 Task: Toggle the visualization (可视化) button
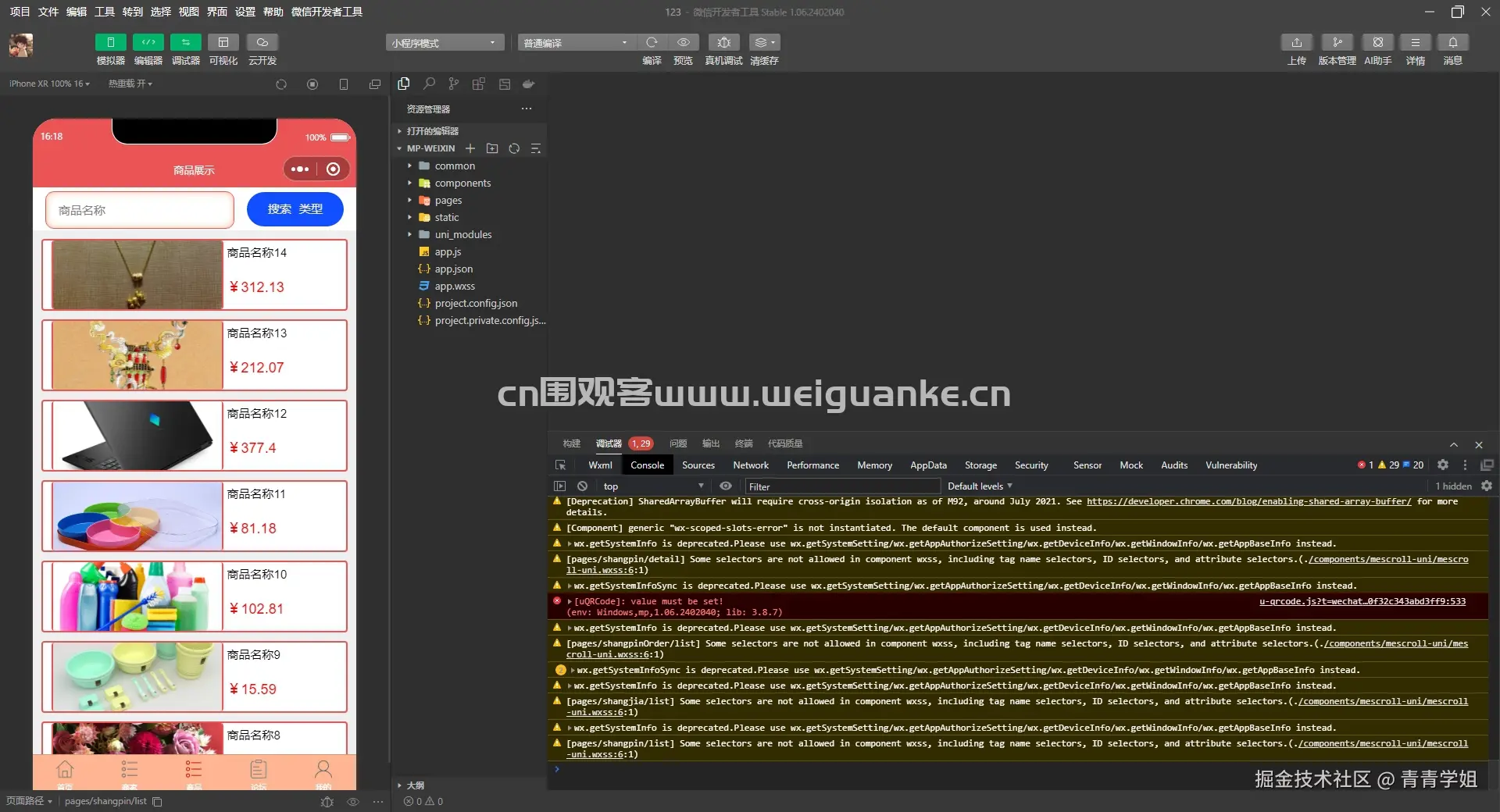(223, 42)
